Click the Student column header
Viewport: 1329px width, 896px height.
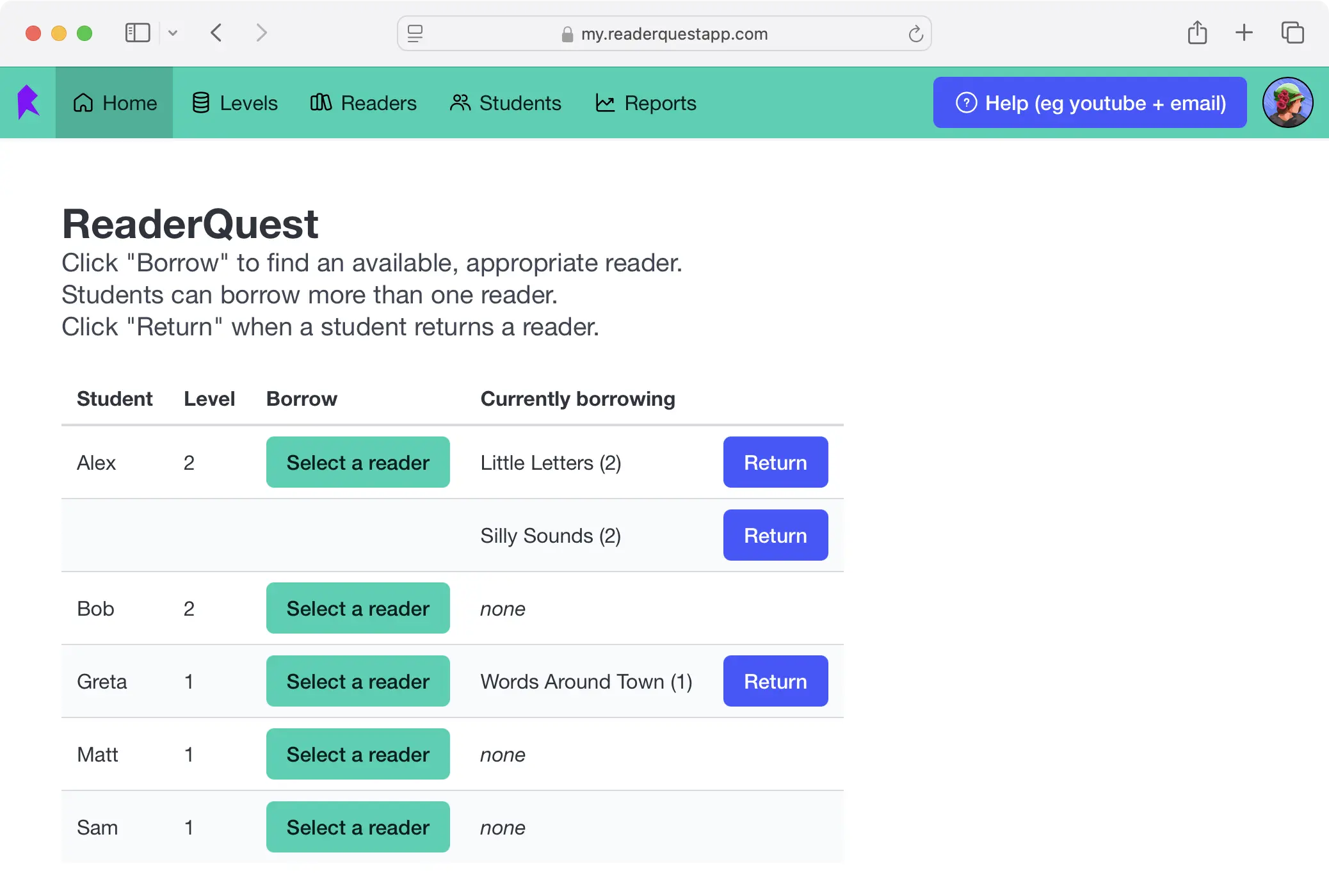pos(115,399)
